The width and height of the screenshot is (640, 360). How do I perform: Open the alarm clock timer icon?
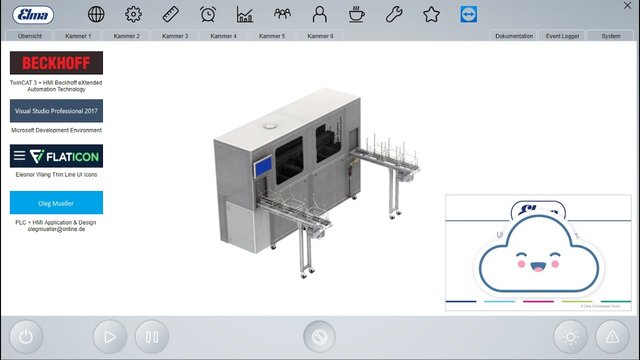click(208, 15)
